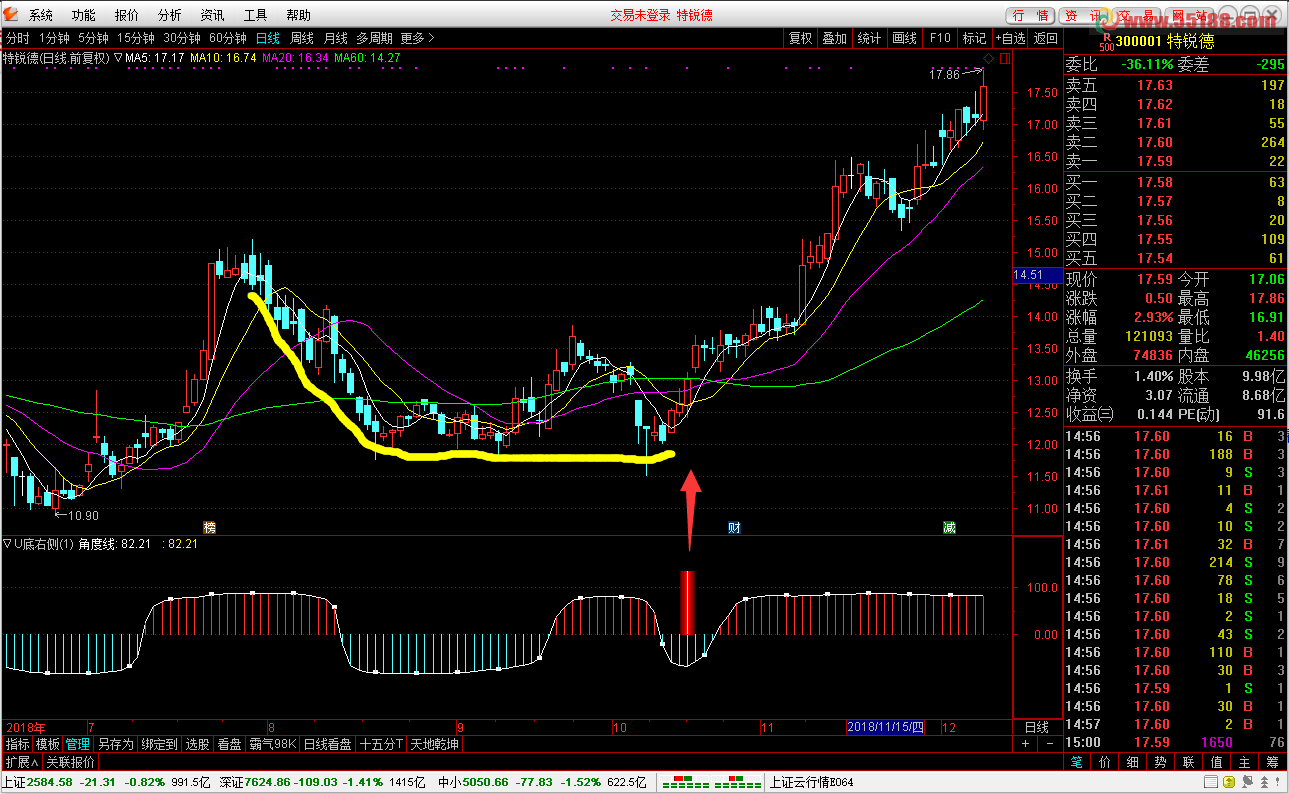This screenshot has height=794, width=1289.
Task: Select the 60分钟 period
Action: [x=227, y=38]
